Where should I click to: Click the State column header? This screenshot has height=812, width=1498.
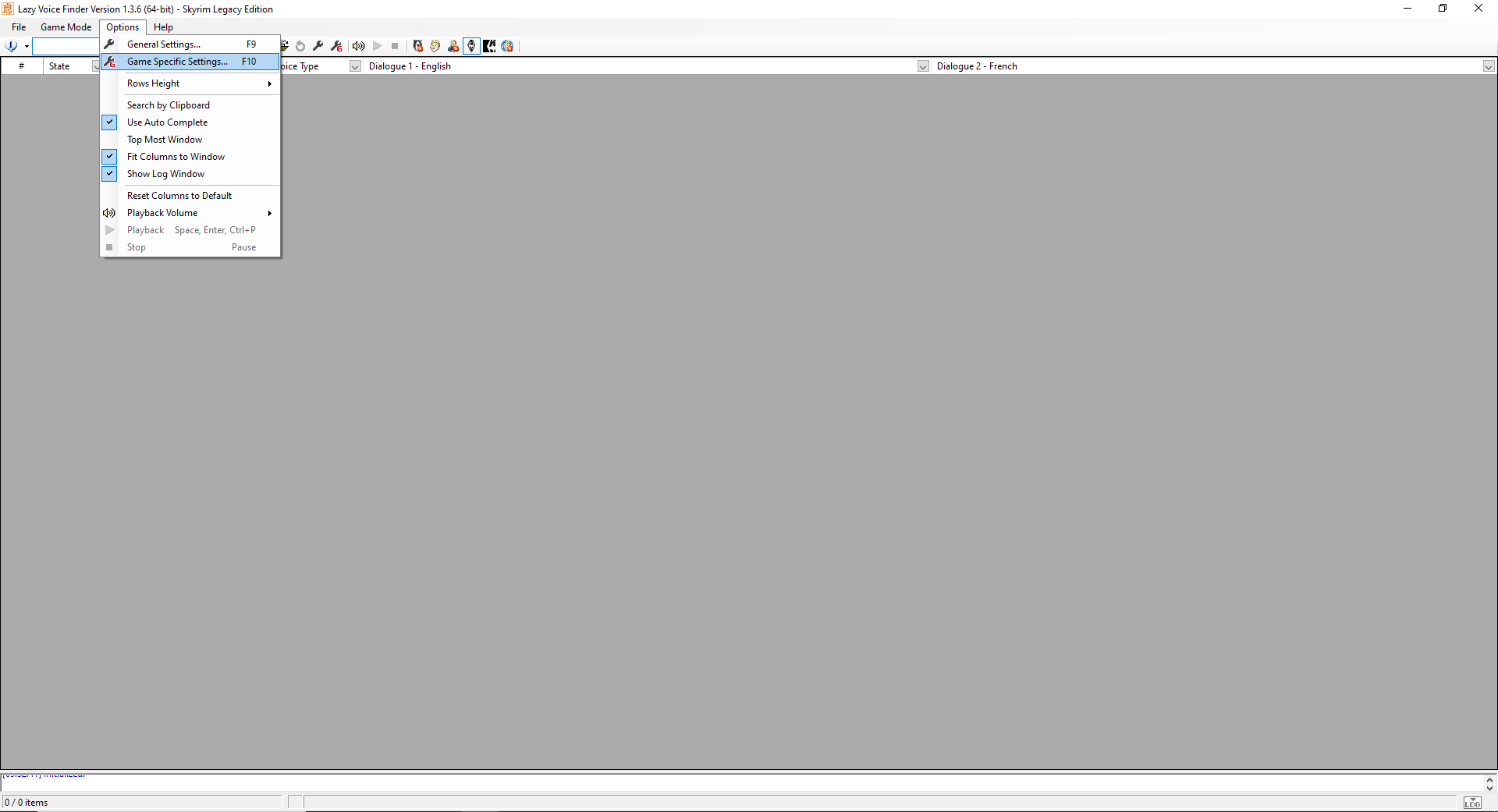tap(59, 66)
